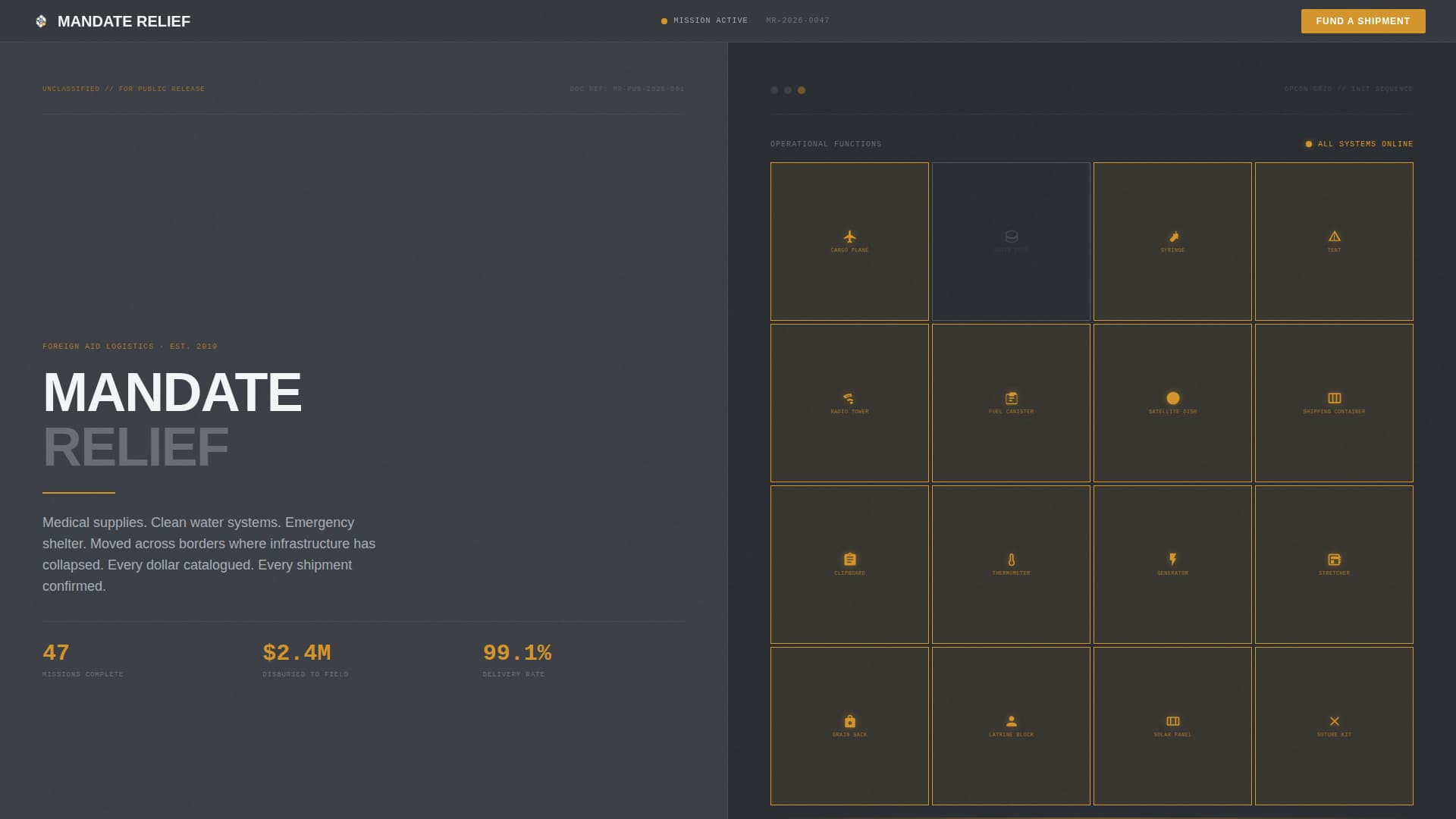
Task: Open the Solar Panel icon
Action: [1172, 721]
